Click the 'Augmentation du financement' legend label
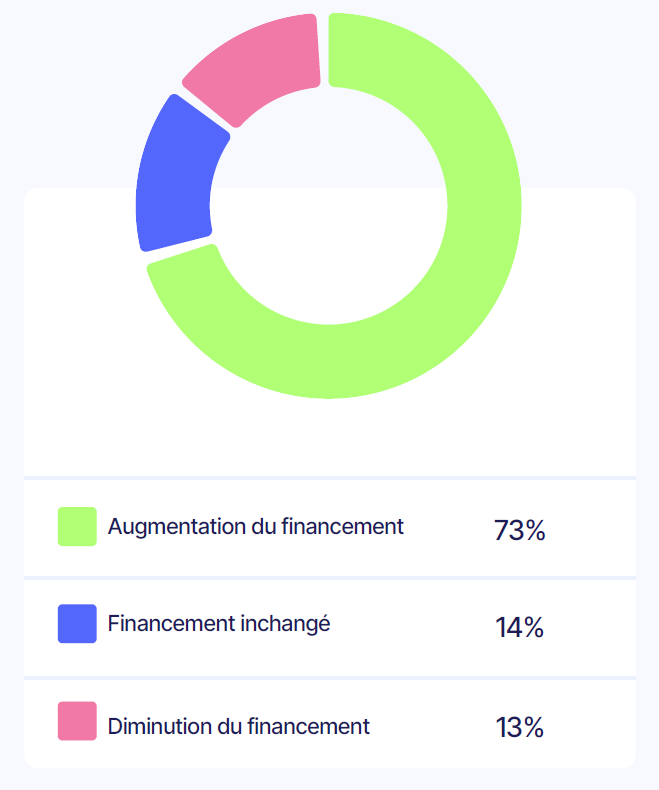 pyautogui.click(x=256, y=526)
